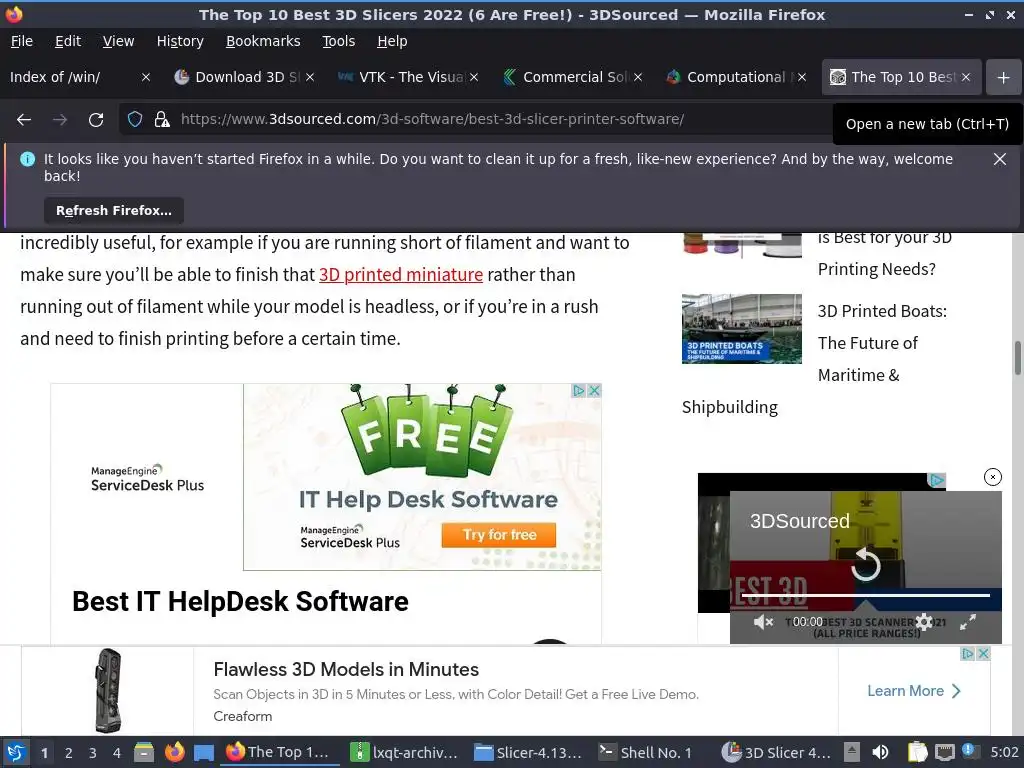Go back to the previous page
This screenshot has width=1024, height=768.
tap(24, 120)
